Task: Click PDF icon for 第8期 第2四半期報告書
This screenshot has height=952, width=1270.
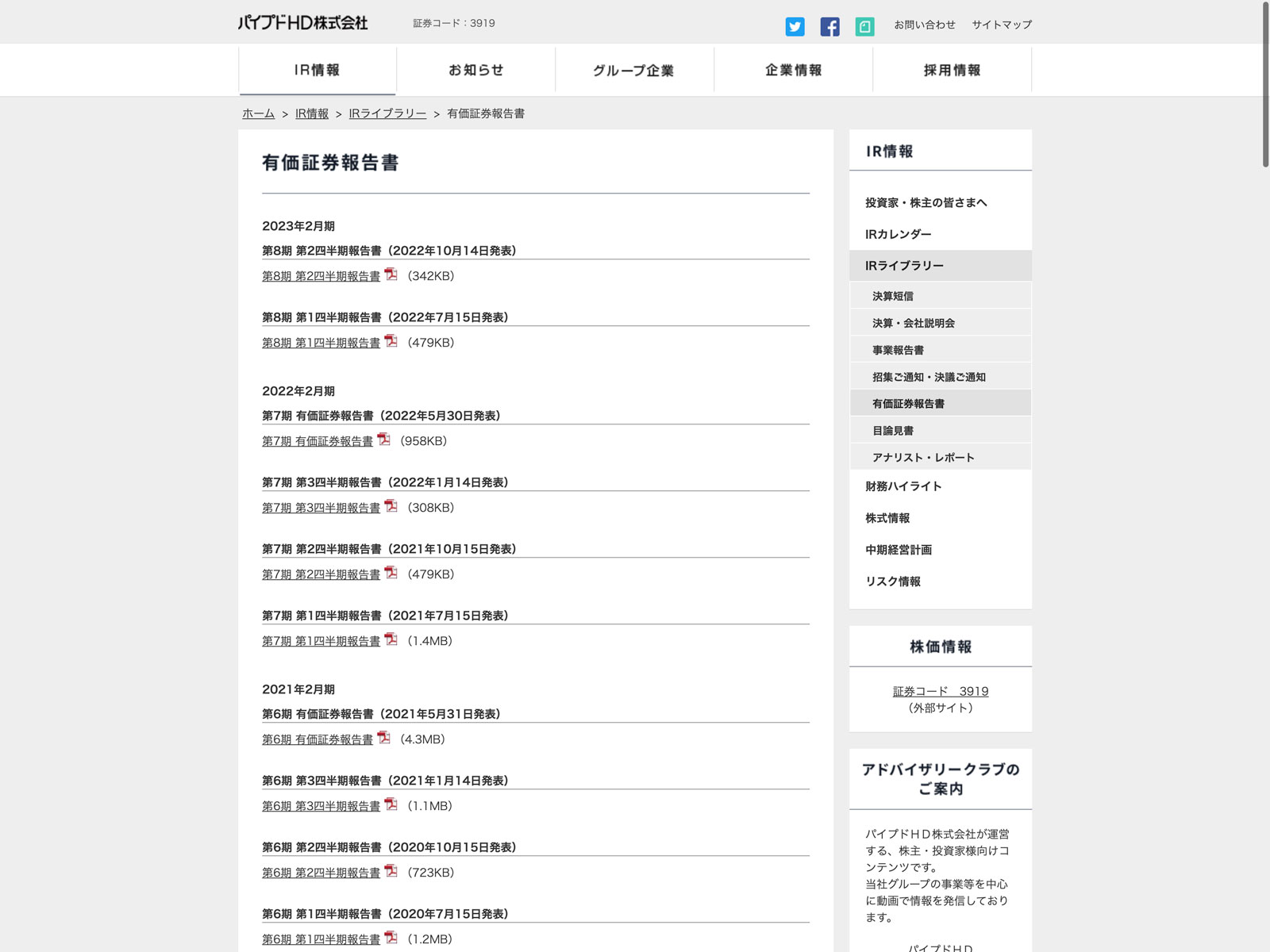Action: (391, 274)
